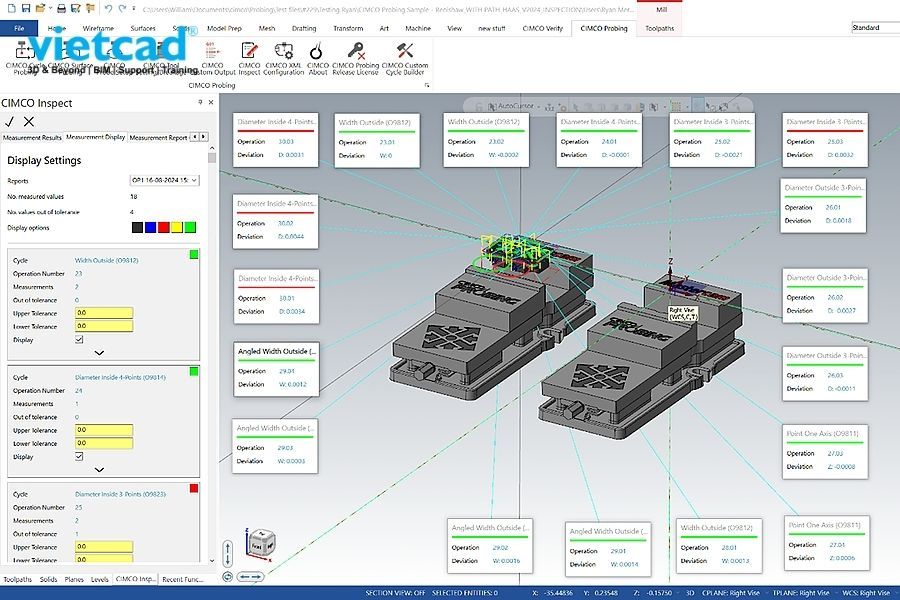Open the CIMCO About dialog
Screen dimensions: 900x600
[317, 59]
